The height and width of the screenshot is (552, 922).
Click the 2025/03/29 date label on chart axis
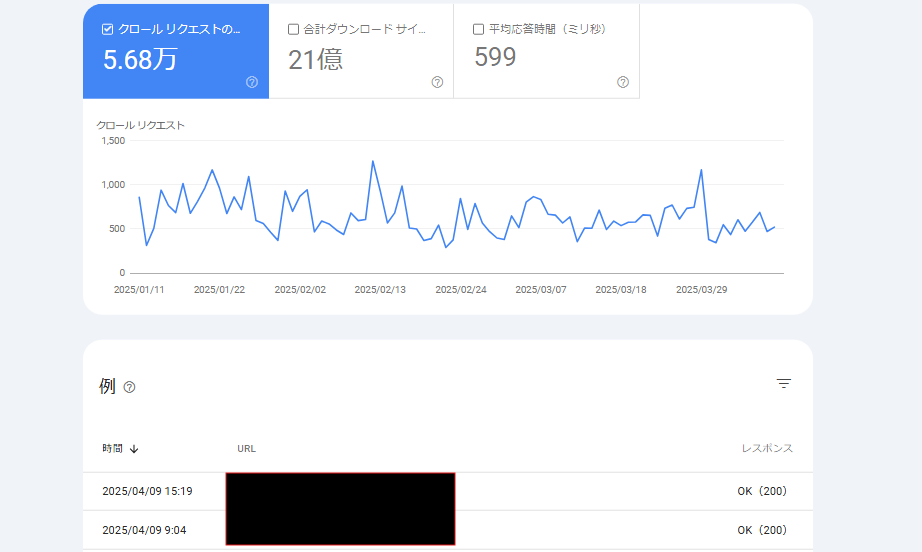pyautogui.click(x=701, y=290)
